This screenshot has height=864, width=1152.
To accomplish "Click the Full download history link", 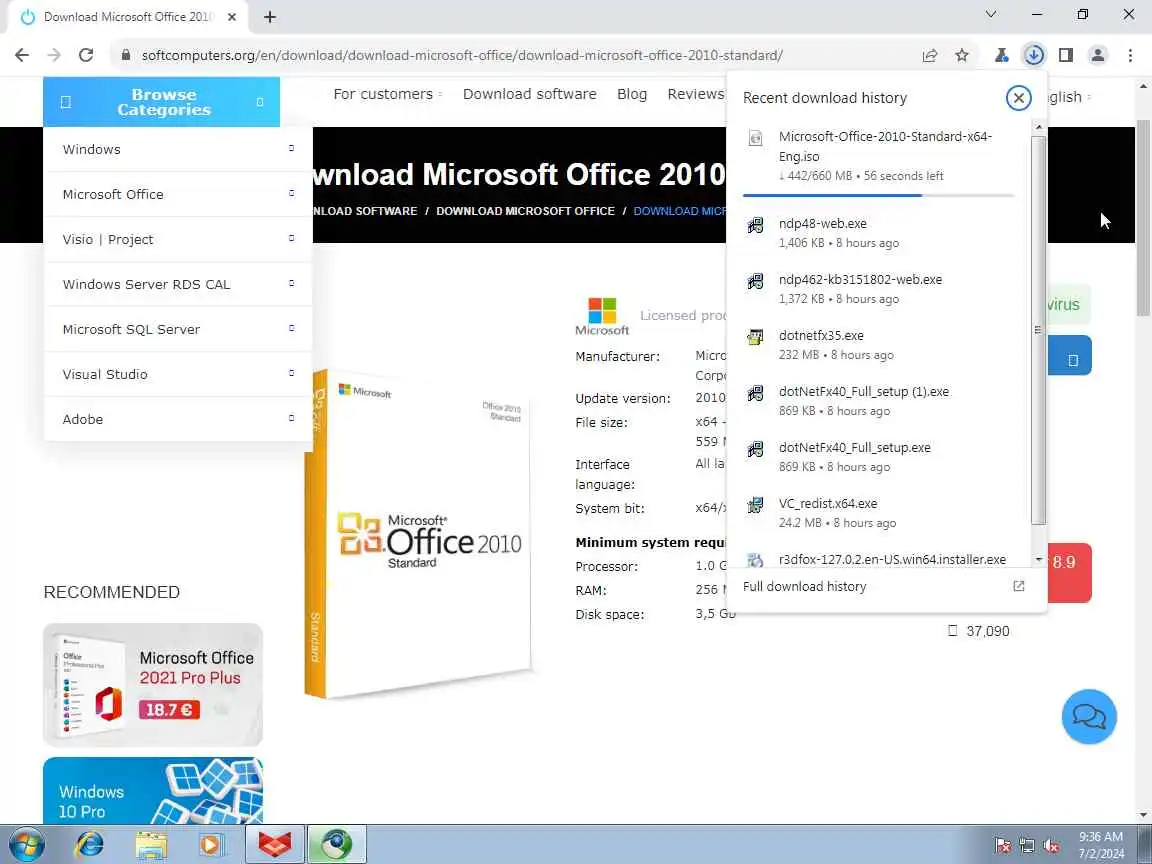I will (804, 586).
